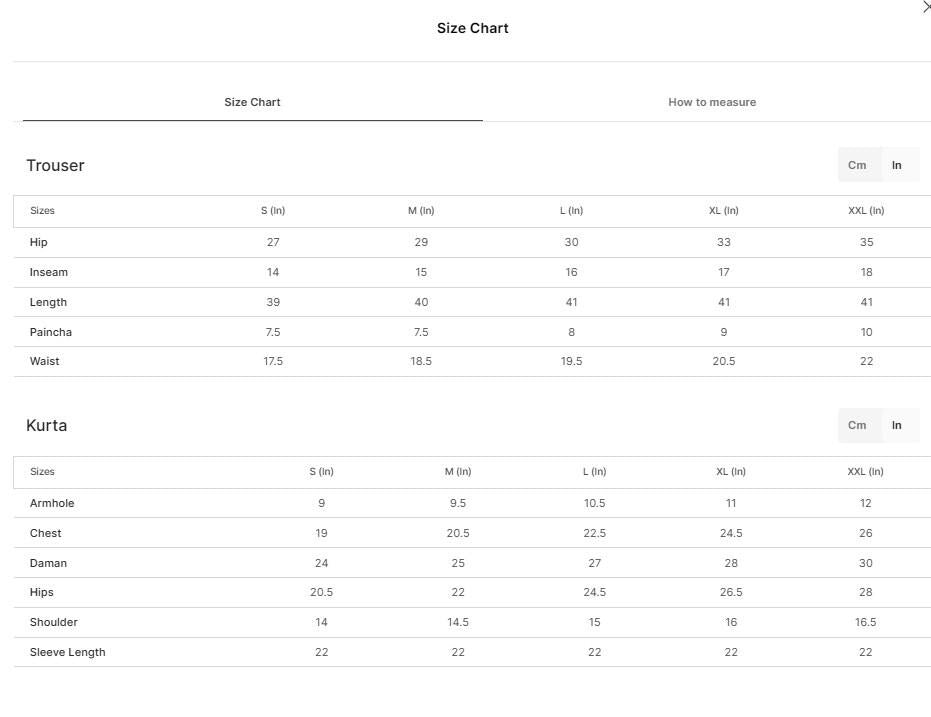Click the Paincha row label
Viewport: 931px width, 717px height.
(x=50, y=332)
